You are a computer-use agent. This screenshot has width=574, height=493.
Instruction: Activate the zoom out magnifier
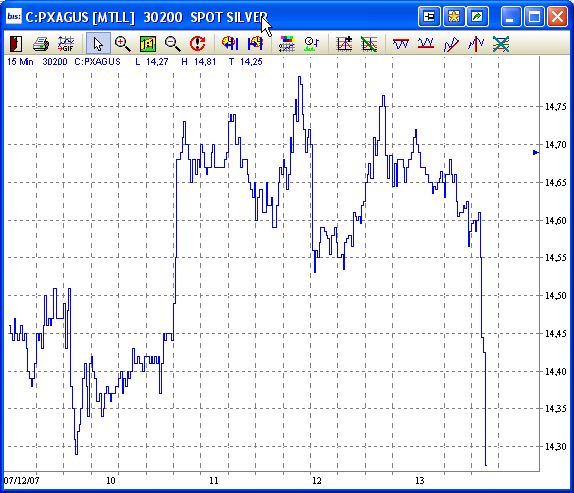click(172, 44)
